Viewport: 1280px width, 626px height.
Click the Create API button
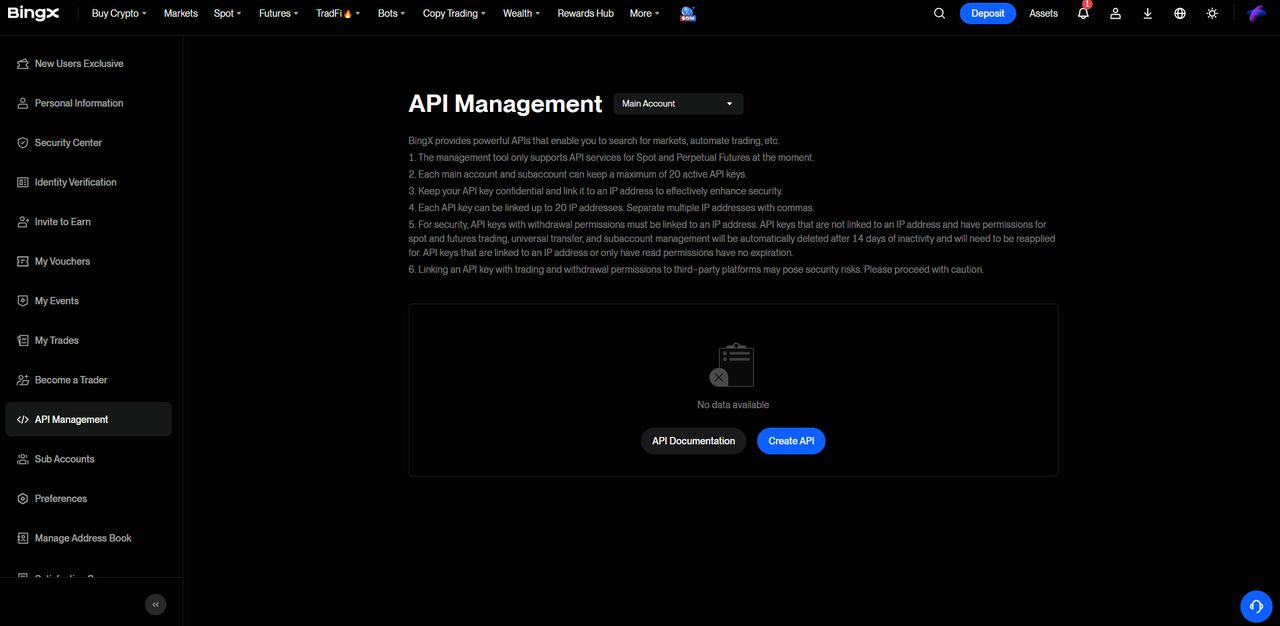click(x=791, y=441)
